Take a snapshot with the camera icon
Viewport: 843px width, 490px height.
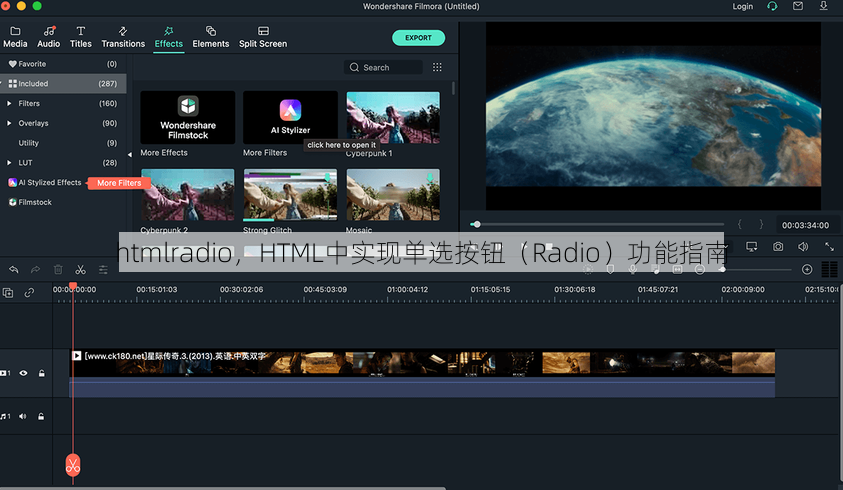click(778, 246)
